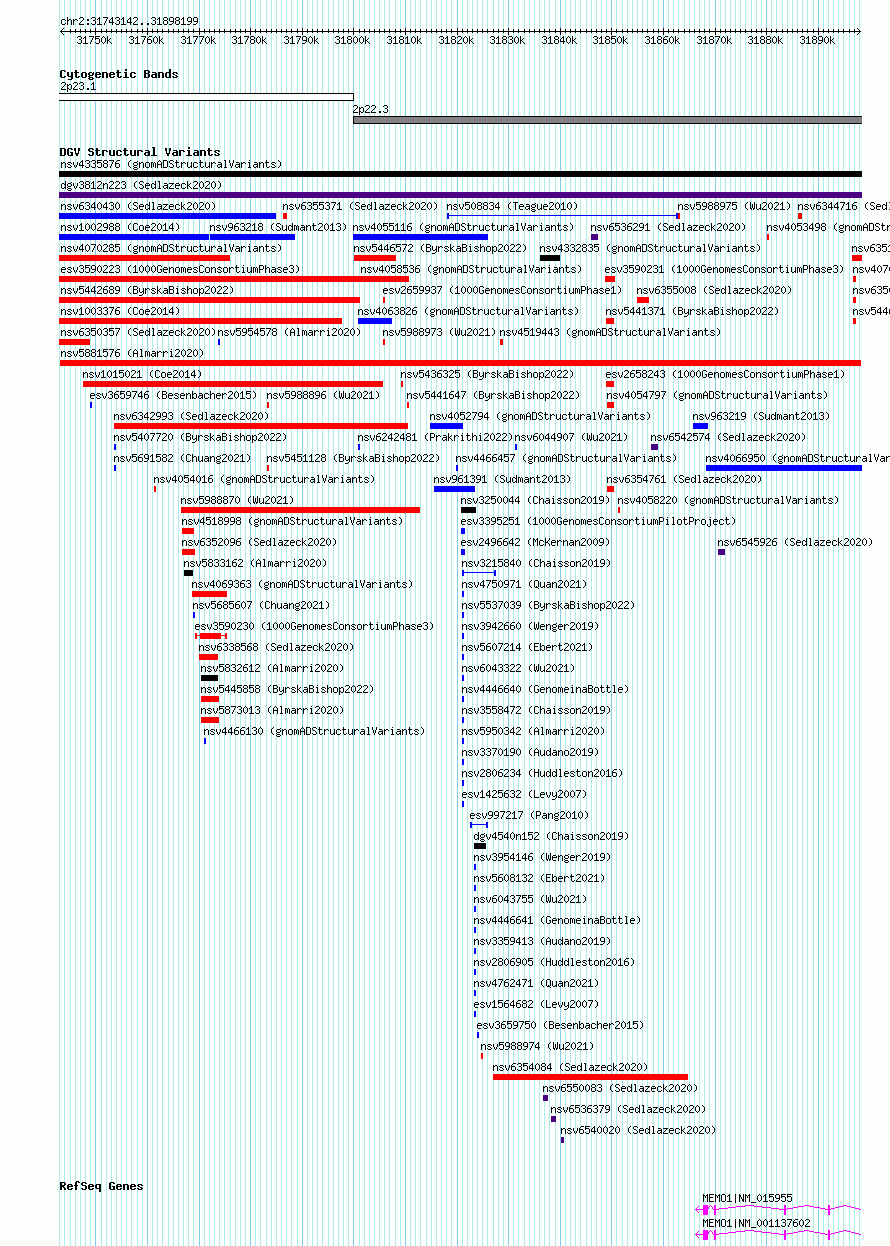890x1246 pixels.
Task: Select nsv5436325 (ByrskaBishop2022)
Action: (487, 374)
